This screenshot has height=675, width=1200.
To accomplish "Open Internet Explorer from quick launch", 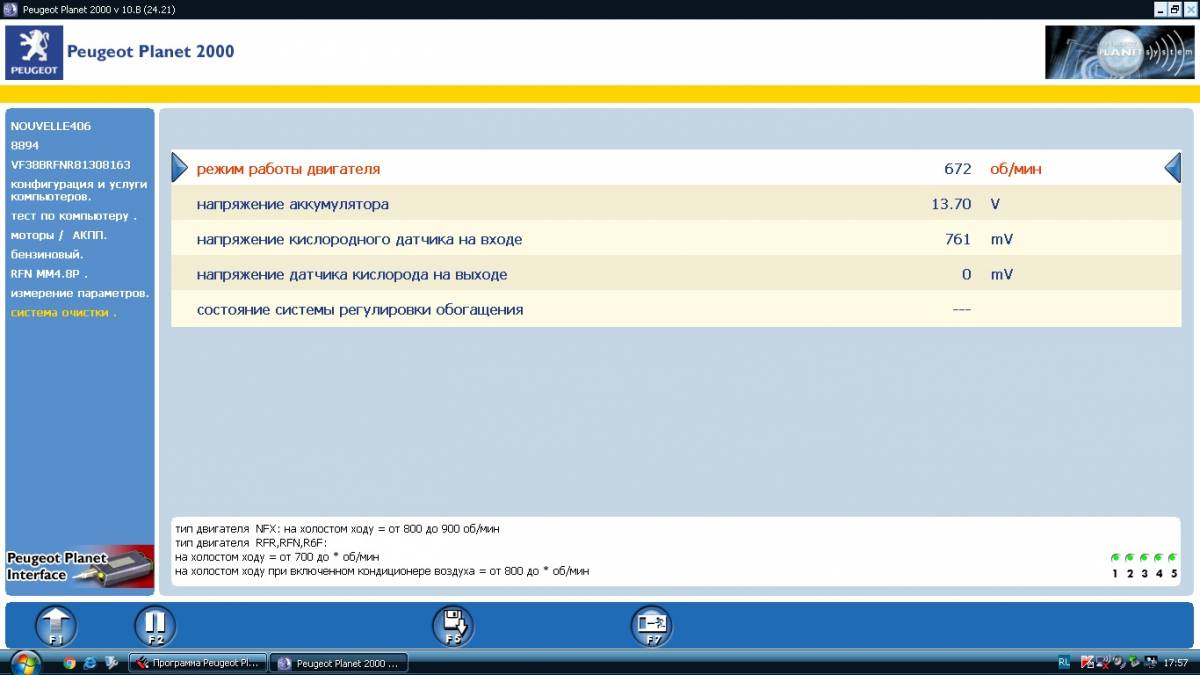I will click(90, 662).
